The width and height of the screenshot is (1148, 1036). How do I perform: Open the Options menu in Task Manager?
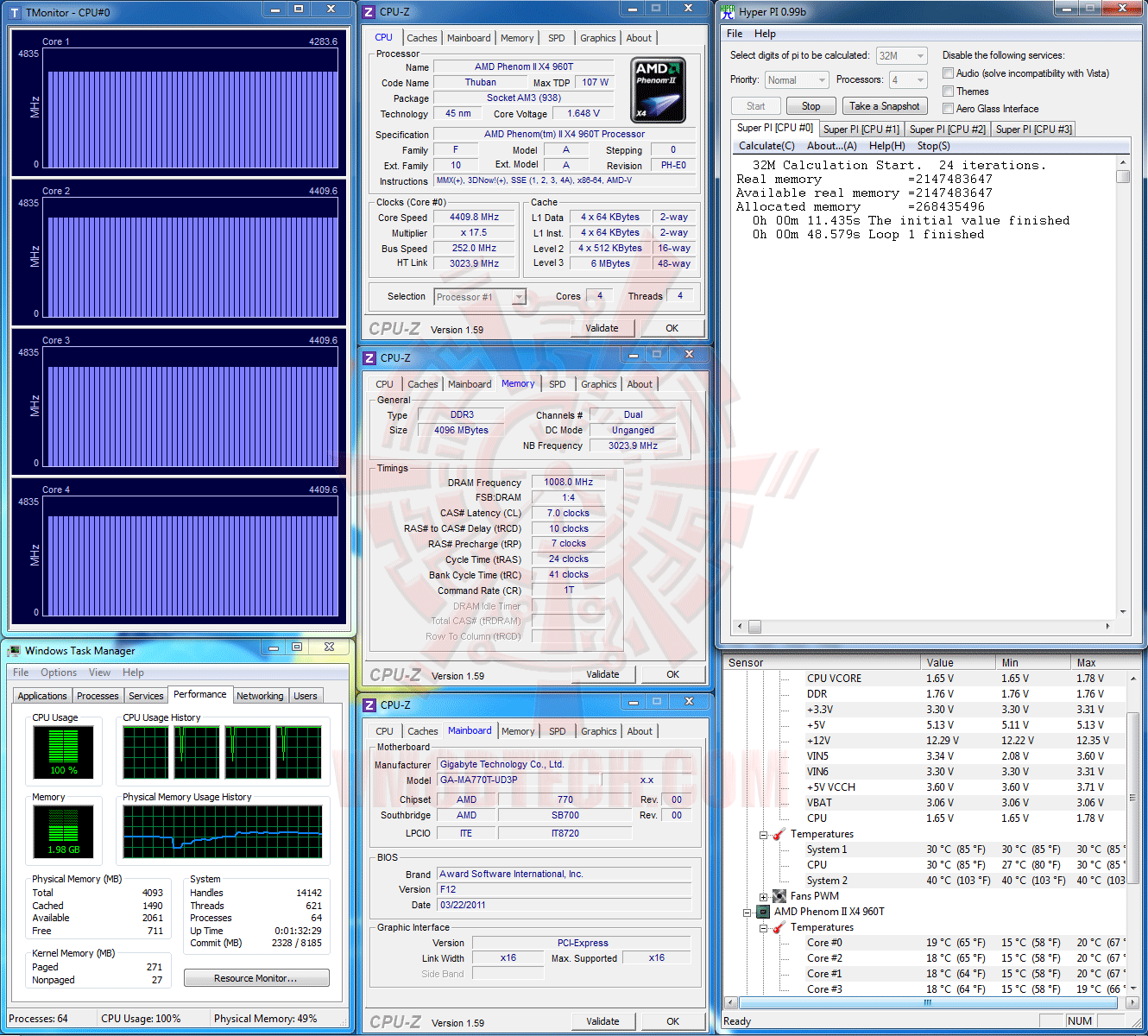pos(59,673)
